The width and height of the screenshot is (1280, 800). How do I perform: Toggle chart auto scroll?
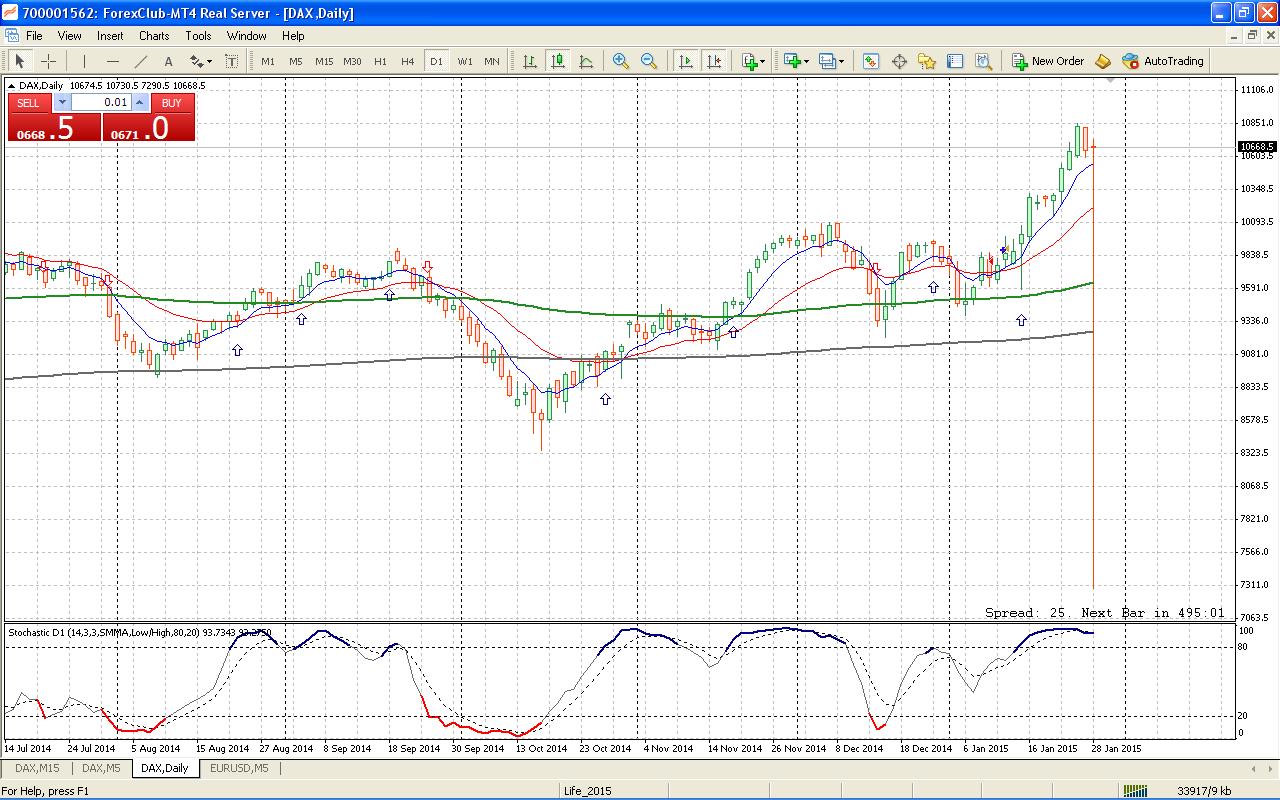[686, 61]
